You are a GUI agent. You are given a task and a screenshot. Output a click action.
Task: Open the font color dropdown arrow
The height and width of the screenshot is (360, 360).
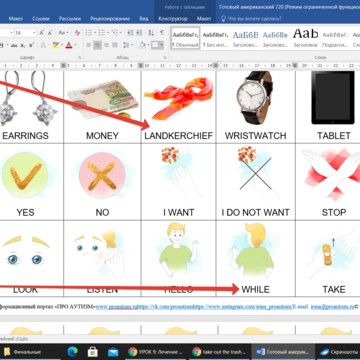point(75,45)
